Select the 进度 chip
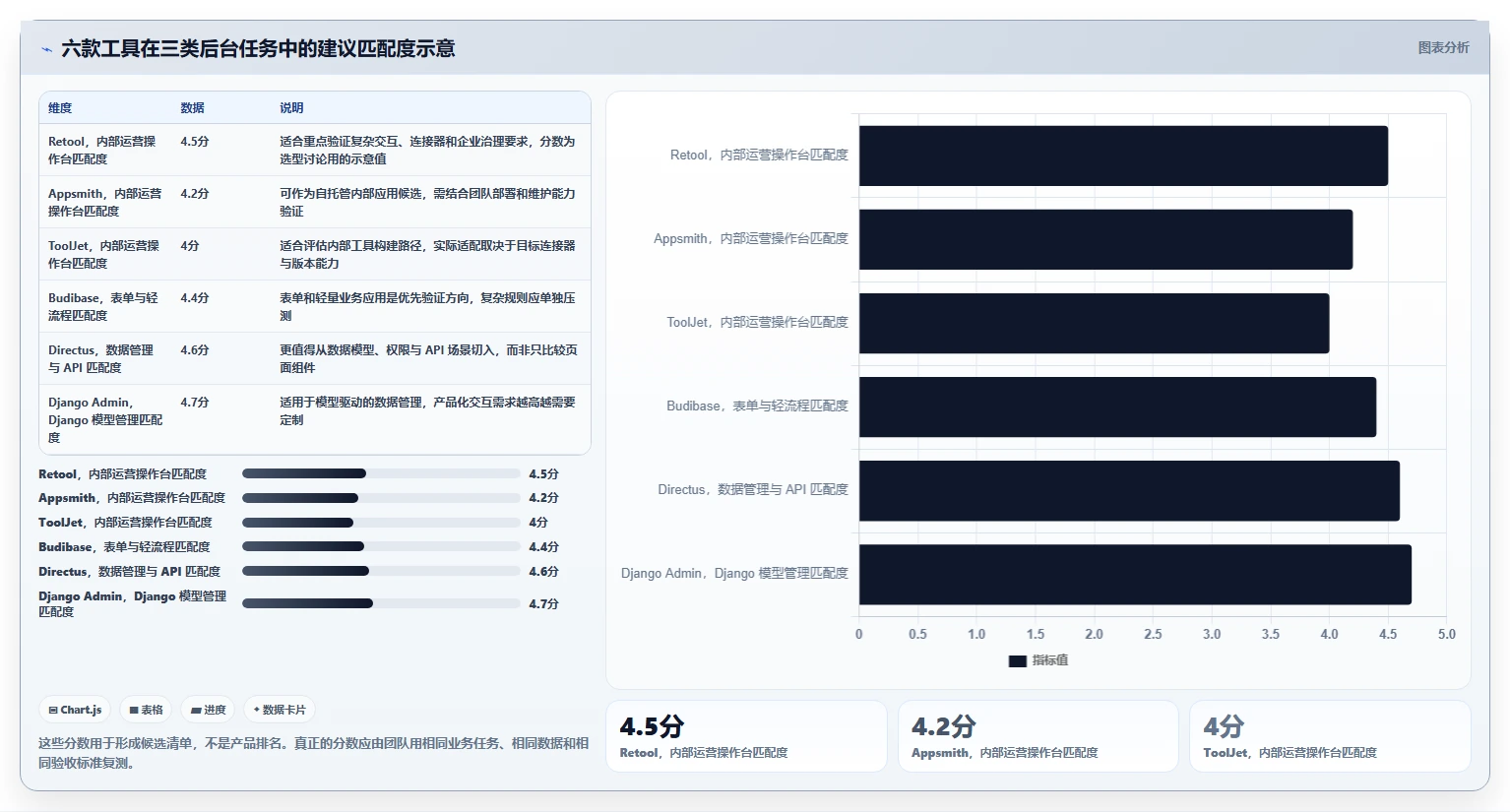 click(x=209, y=710)
